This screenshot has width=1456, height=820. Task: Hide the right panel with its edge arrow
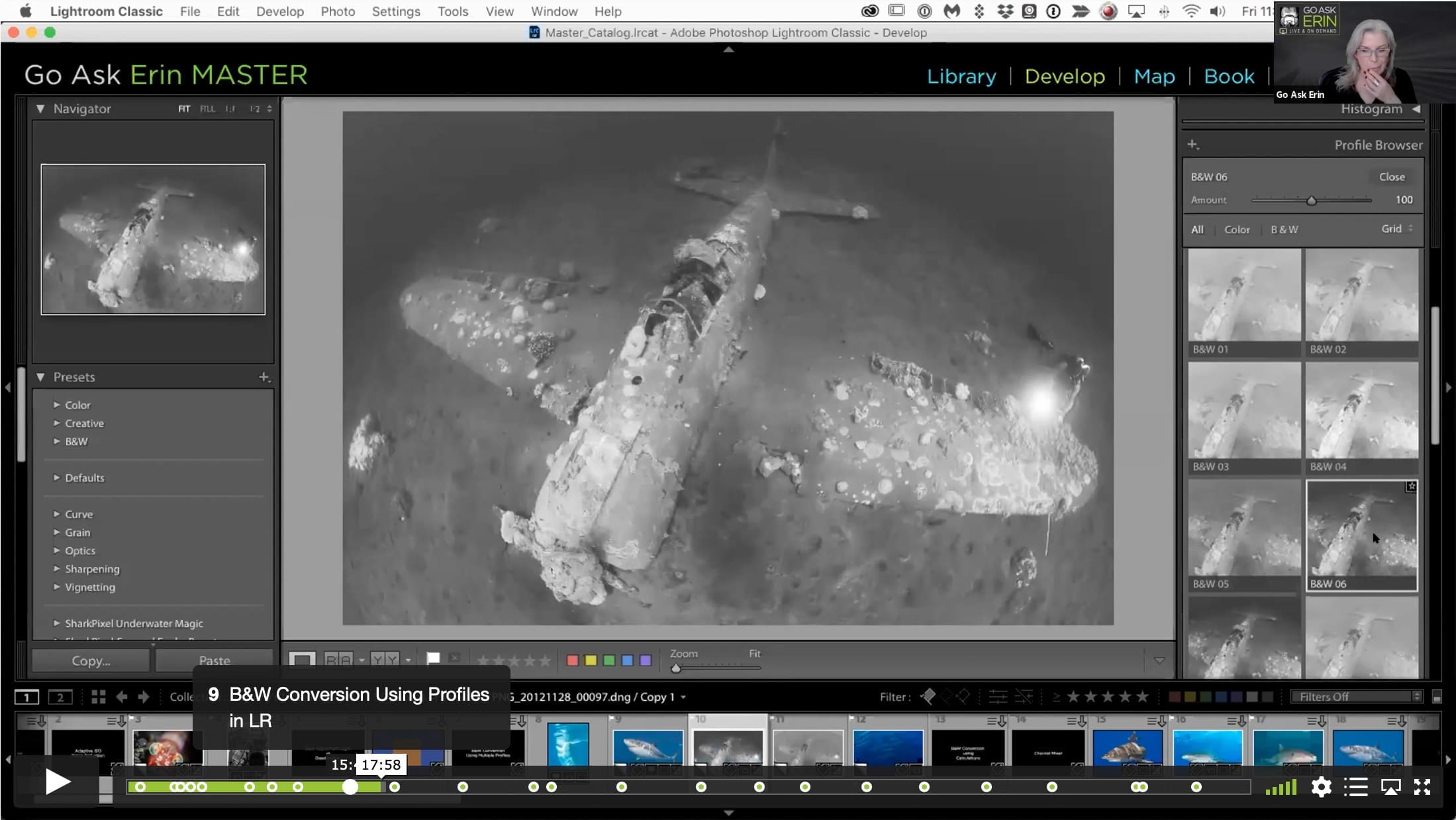(1448, 387)
